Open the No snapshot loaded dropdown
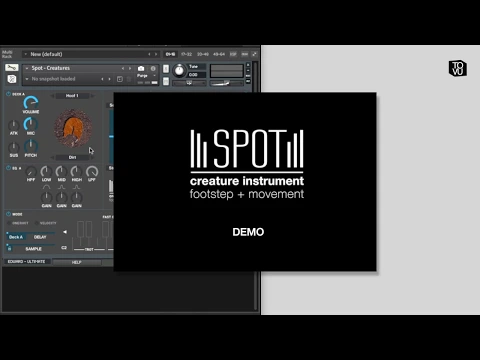480x360 pixels. pos(27,79)
